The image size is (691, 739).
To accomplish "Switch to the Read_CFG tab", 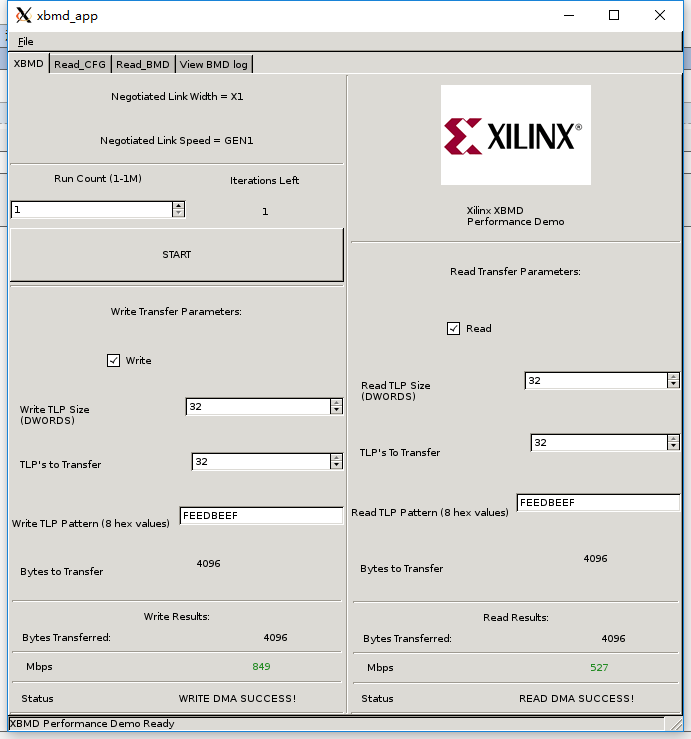I will [x=80, y=65].
